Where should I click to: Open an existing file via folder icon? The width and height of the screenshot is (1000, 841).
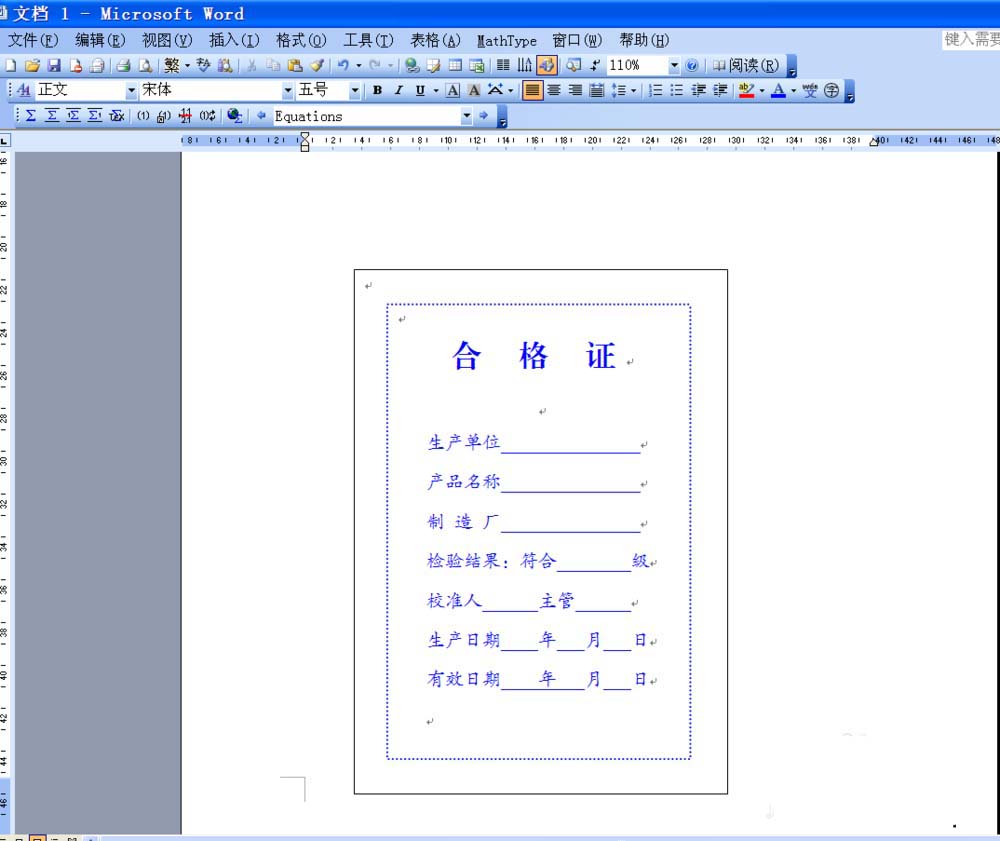pos(32,66)
